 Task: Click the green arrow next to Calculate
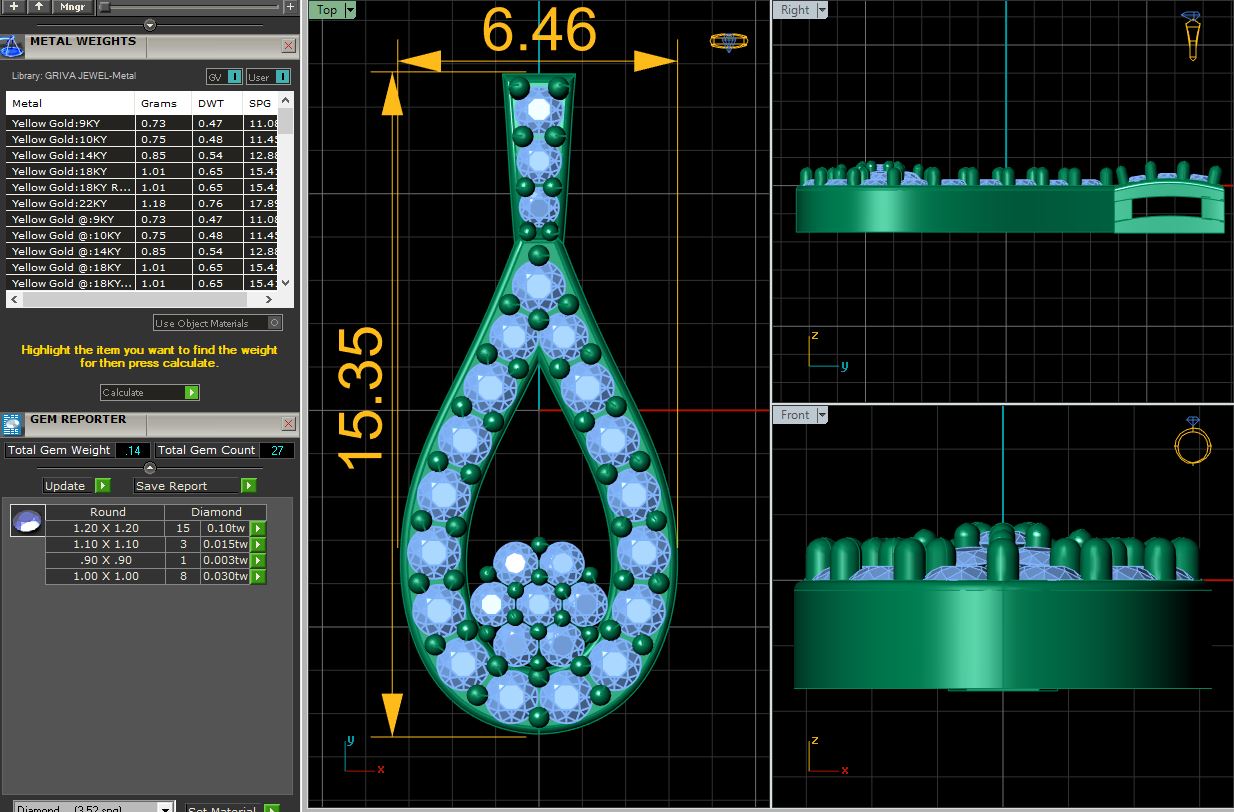pyautogui.click(x=191, y=393)
